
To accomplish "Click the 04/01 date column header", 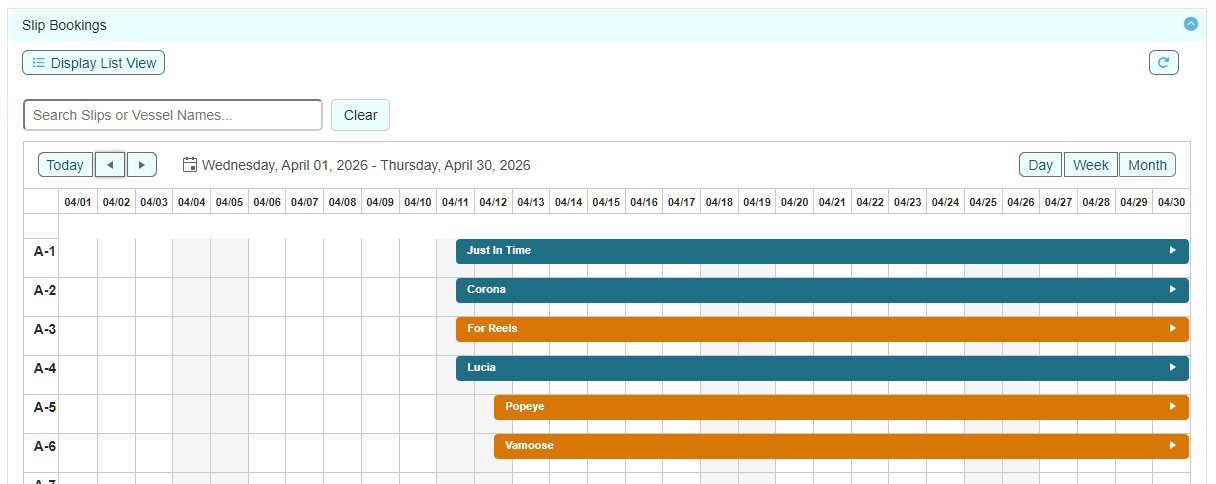I will tap(78, 202).
